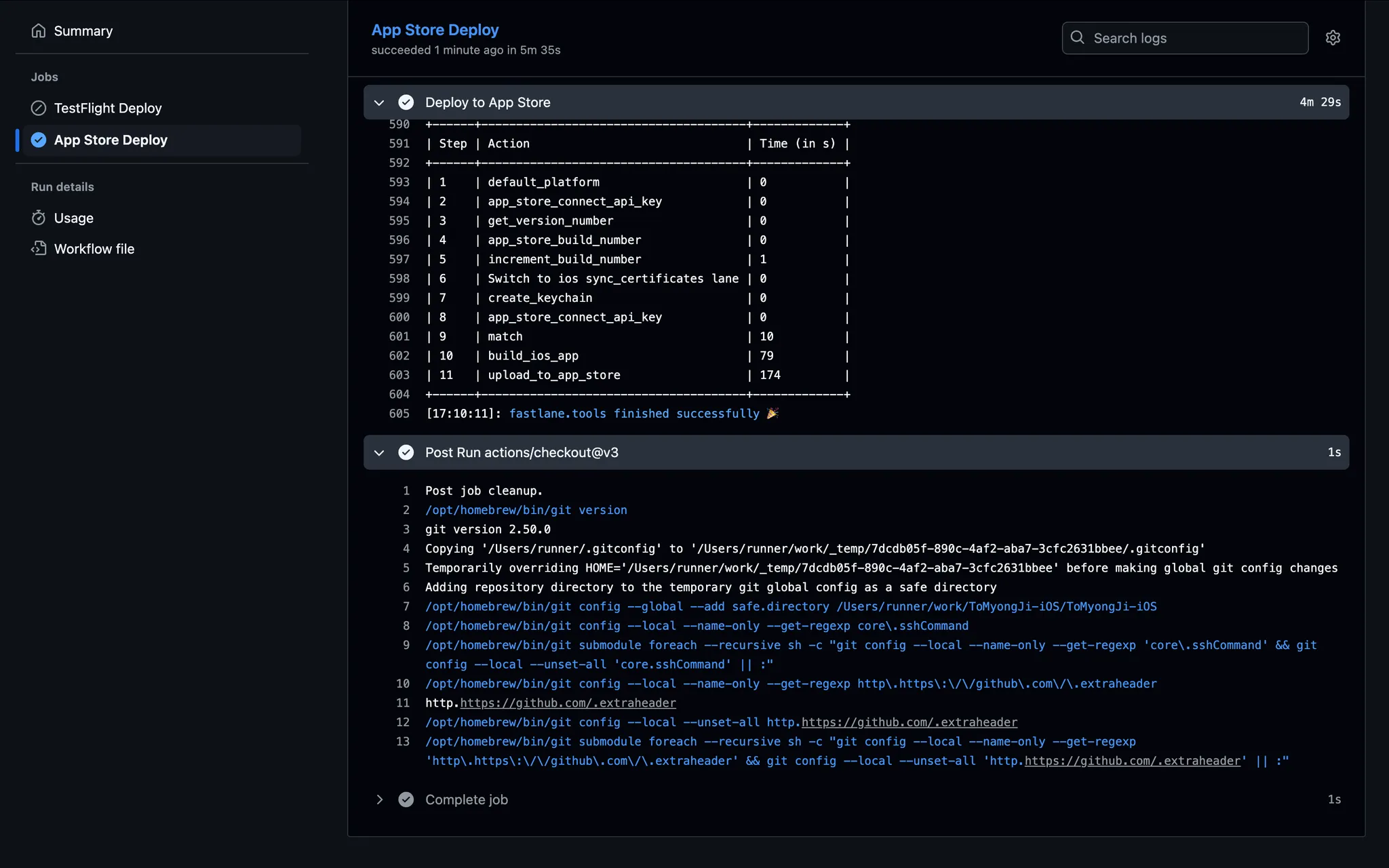Click the Usage stopwatch icon

coord(39,218)
